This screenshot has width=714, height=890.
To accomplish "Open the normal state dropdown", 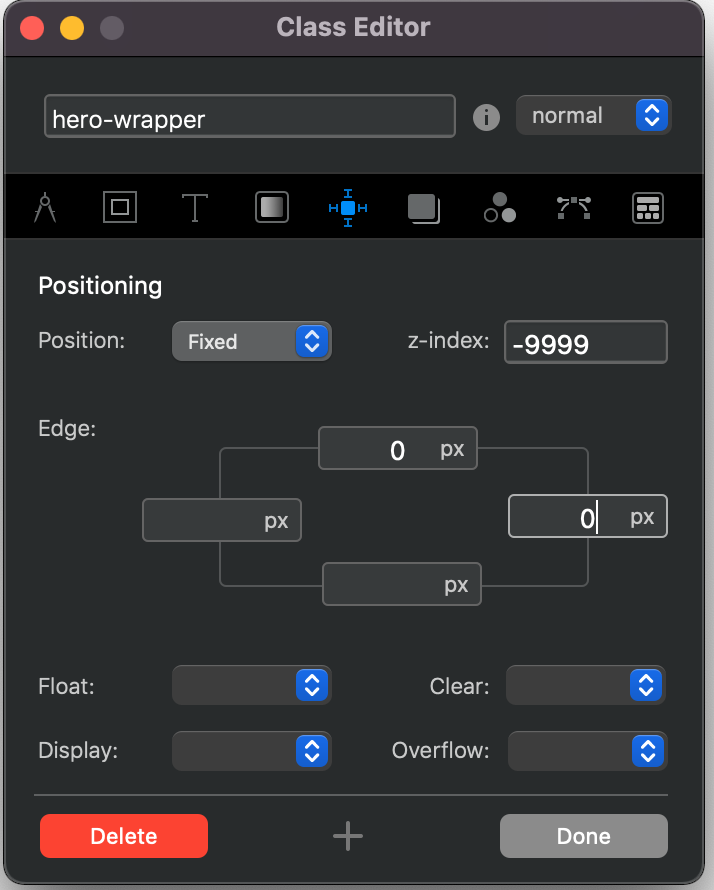I will coord(593,116).
